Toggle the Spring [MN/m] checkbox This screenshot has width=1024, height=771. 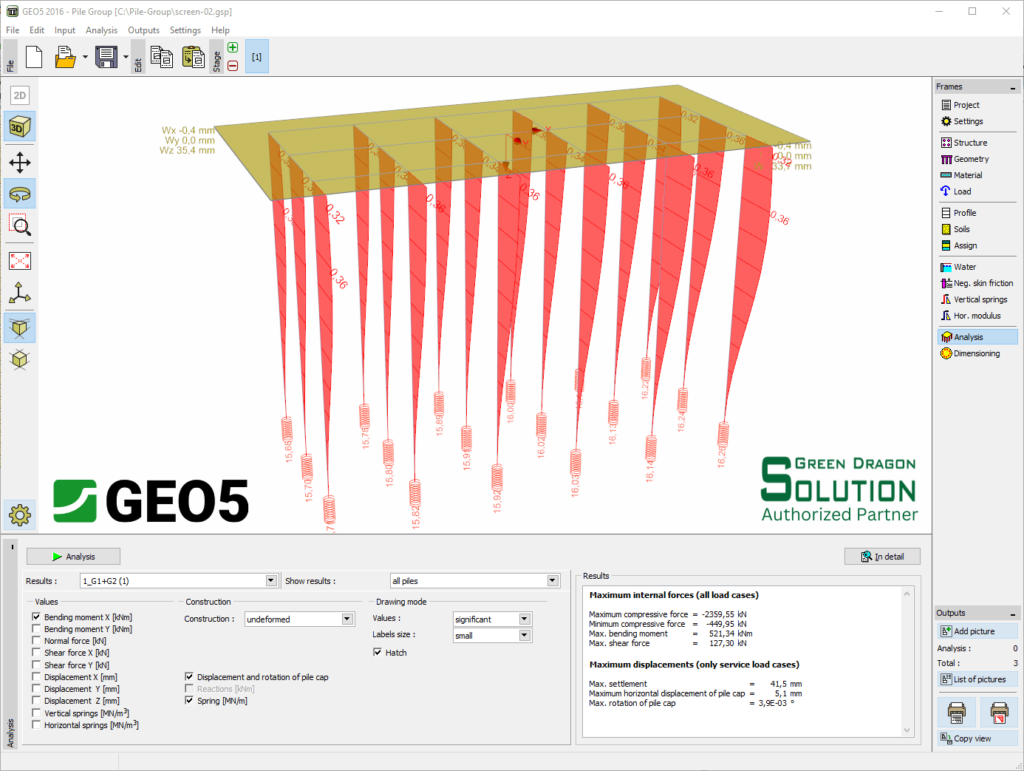pos(190,701)
